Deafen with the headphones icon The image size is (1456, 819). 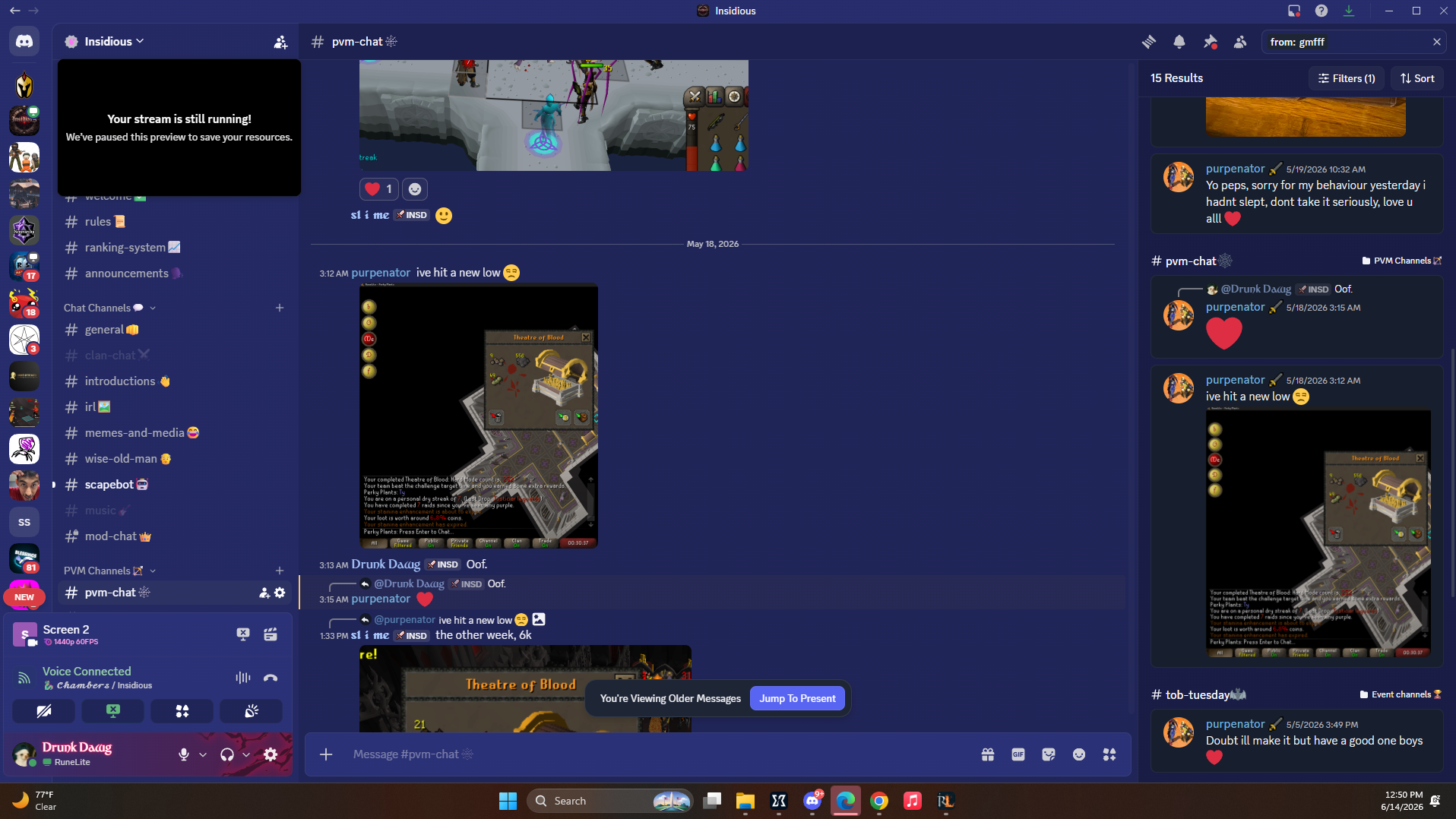tap(226, 754)
